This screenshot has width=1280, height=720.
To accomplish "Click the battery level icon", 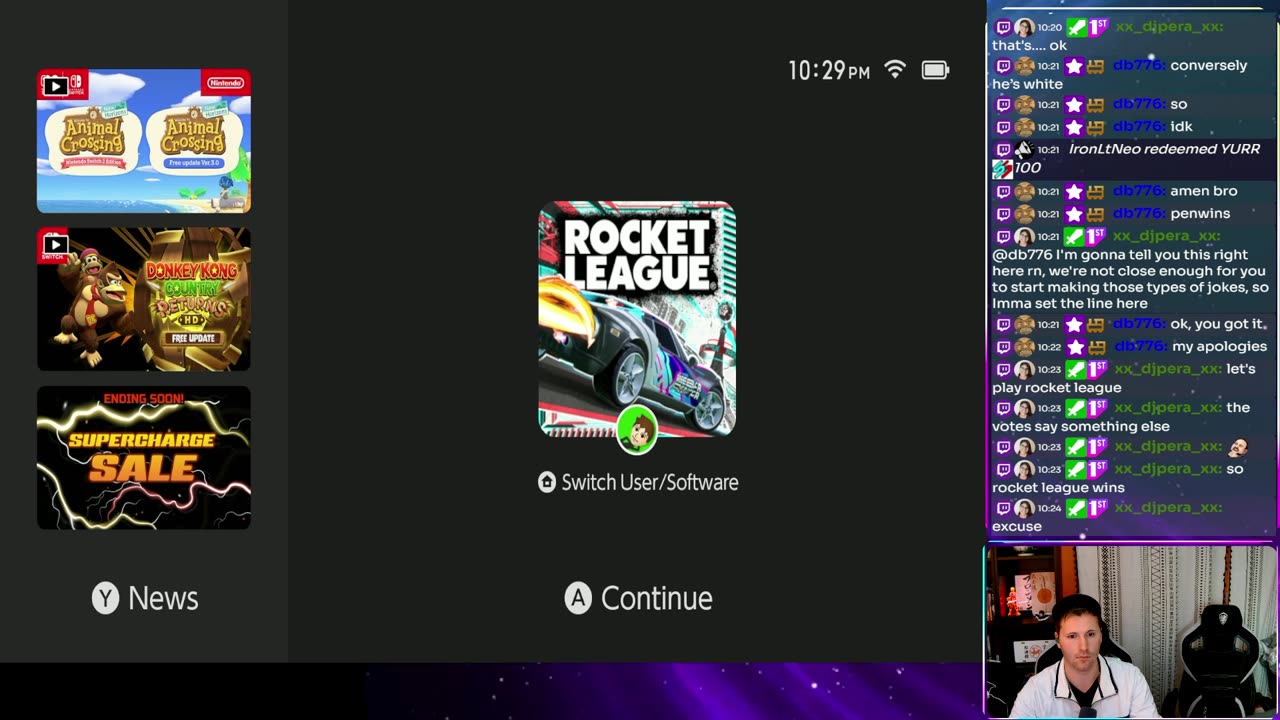I will (935, 70).
